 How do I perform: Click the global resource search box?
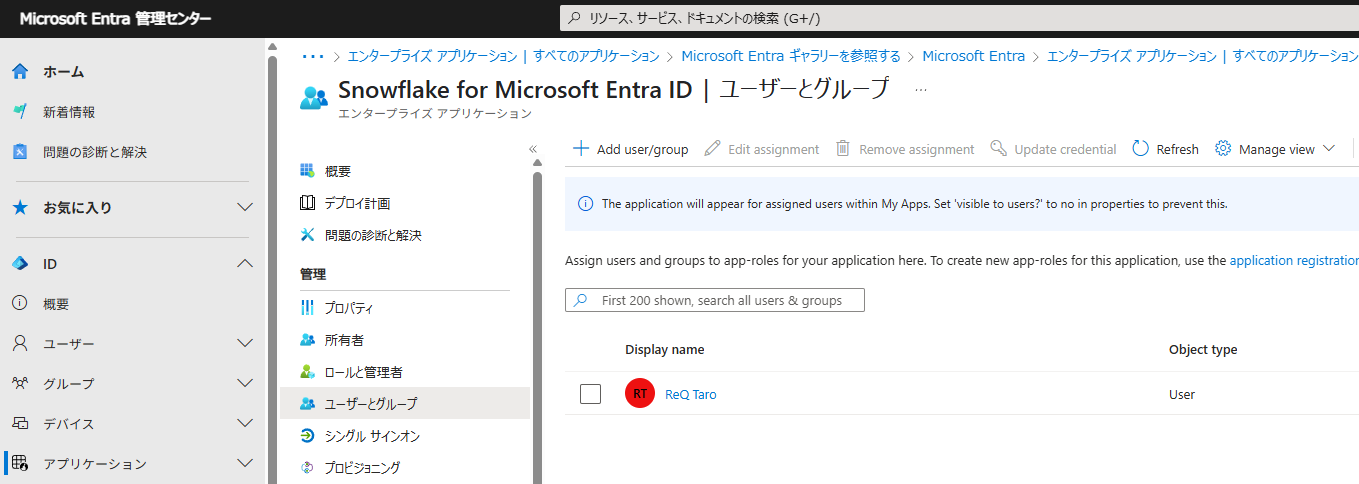point(958,18)
